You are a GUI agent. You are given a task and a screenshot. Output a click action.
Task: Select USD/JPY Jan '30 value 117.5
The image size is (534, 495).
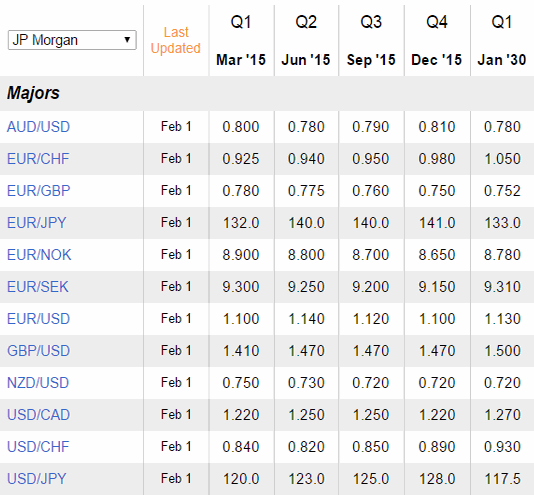tap(502, 479)
